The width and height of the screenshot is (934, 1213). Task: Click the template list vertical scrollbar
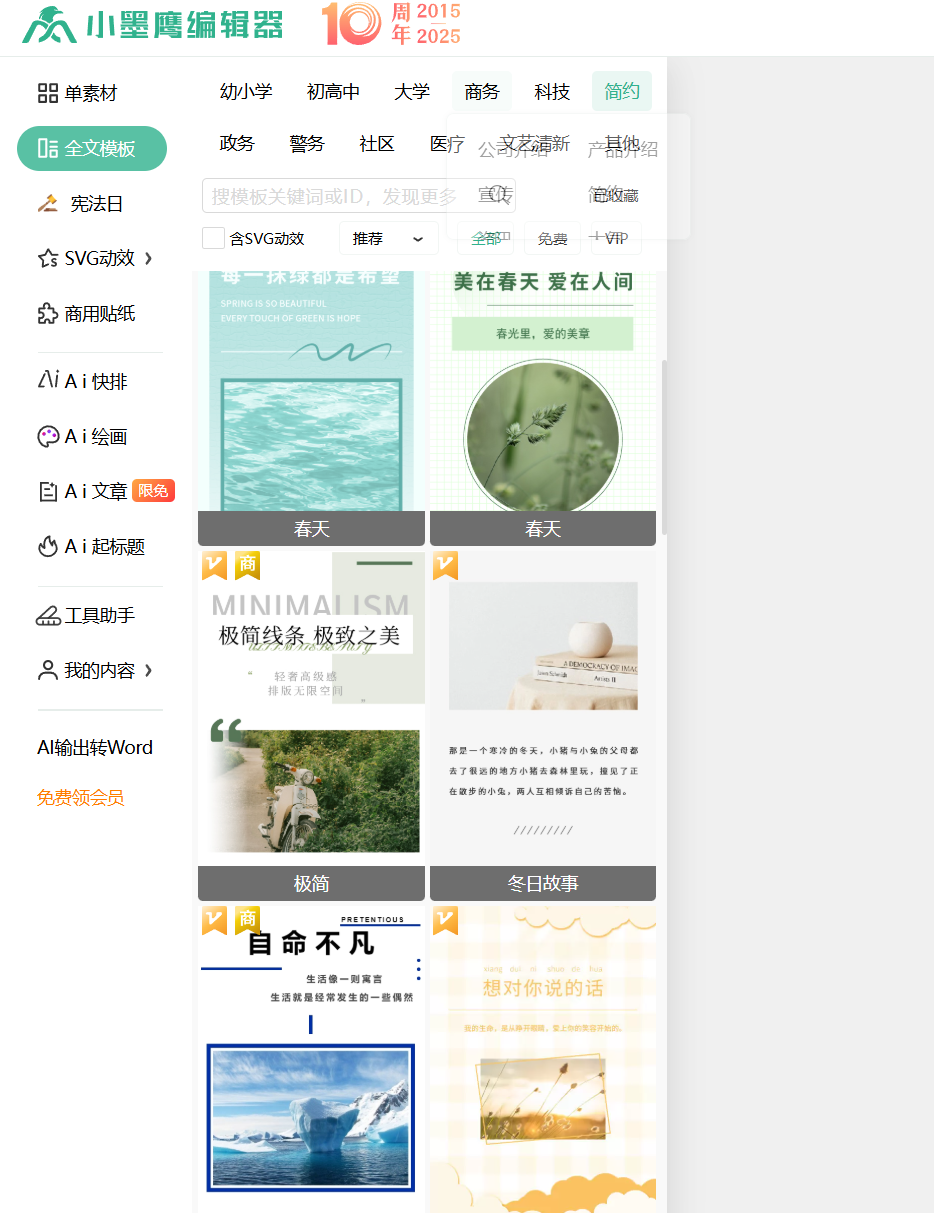tap(662, 445)
